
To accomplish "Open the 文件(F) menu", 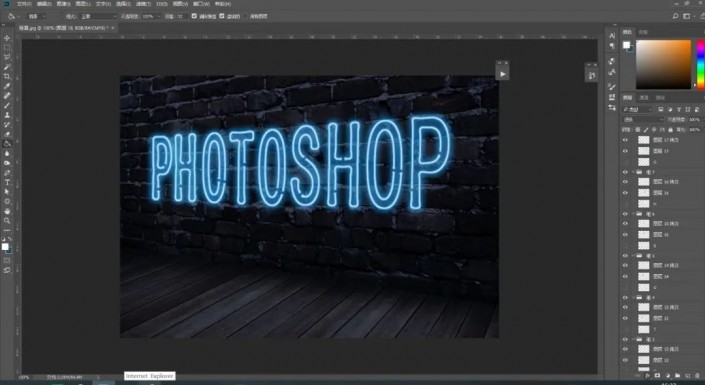I will tap(24, 4).
